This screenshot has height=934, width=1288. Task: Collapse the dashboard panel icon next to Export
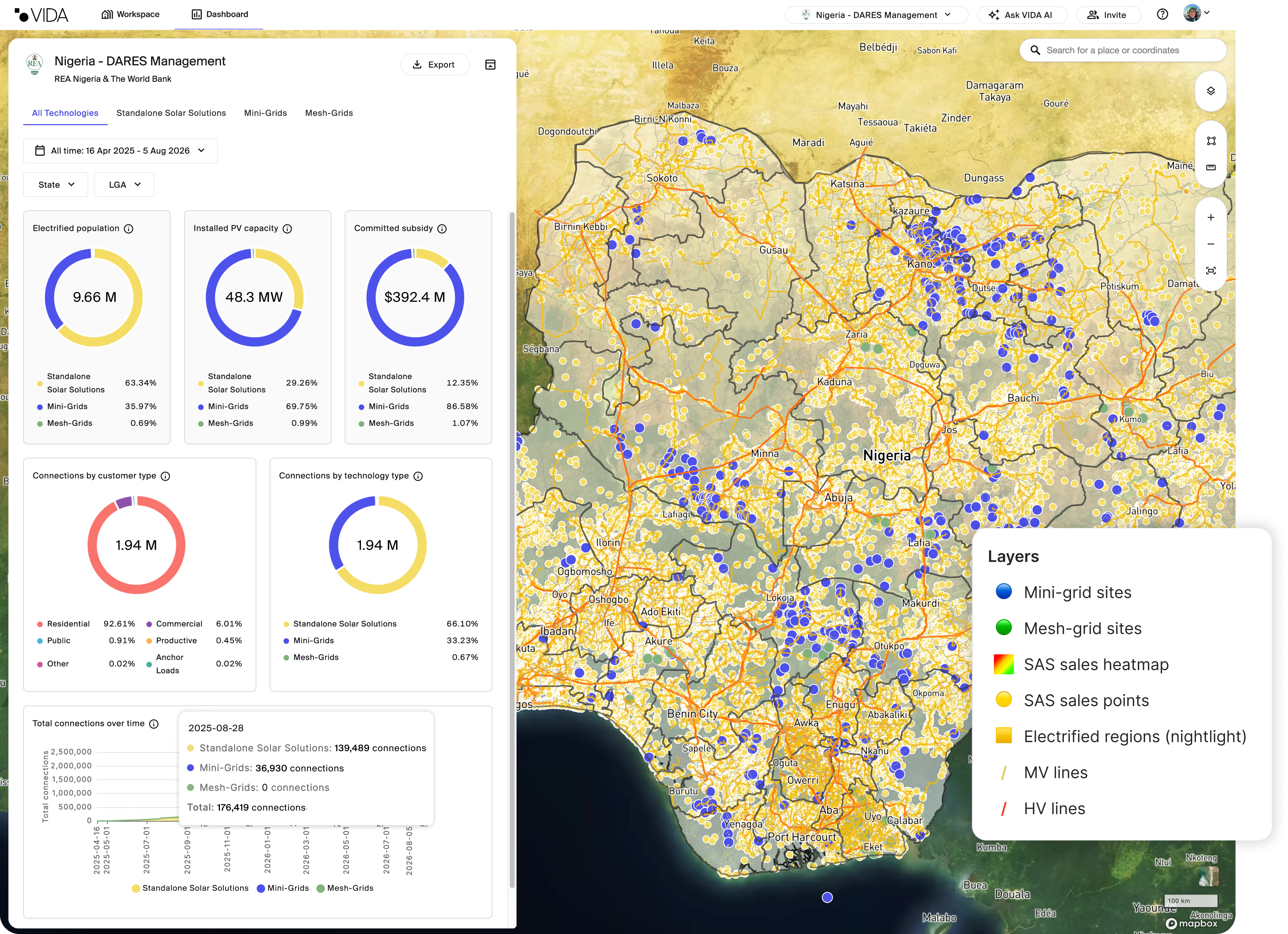pyautogui.click(x=490, y=65)
